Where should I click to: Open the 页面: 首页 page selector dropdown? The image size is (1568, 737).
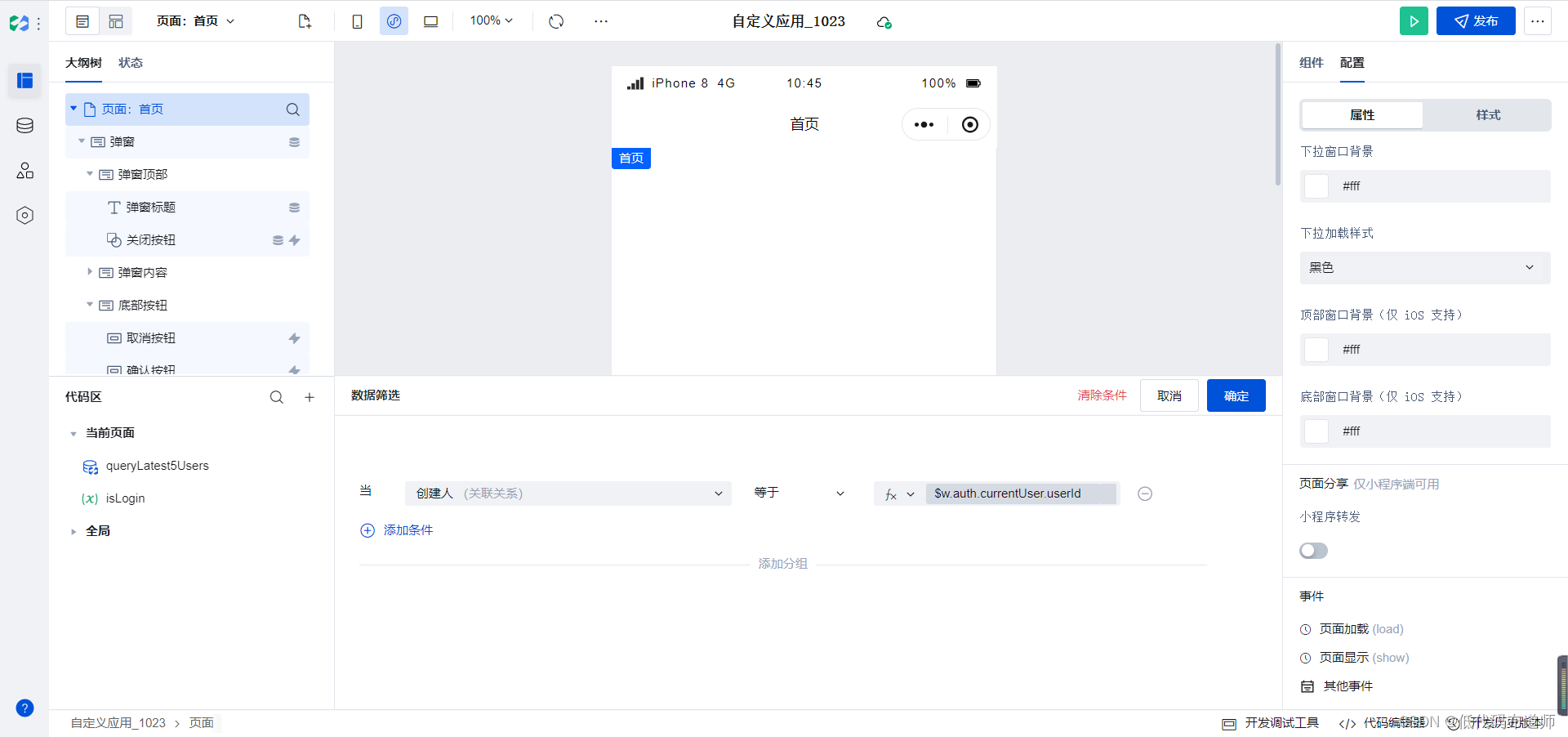pyautogui.click(x=195, y=21)
